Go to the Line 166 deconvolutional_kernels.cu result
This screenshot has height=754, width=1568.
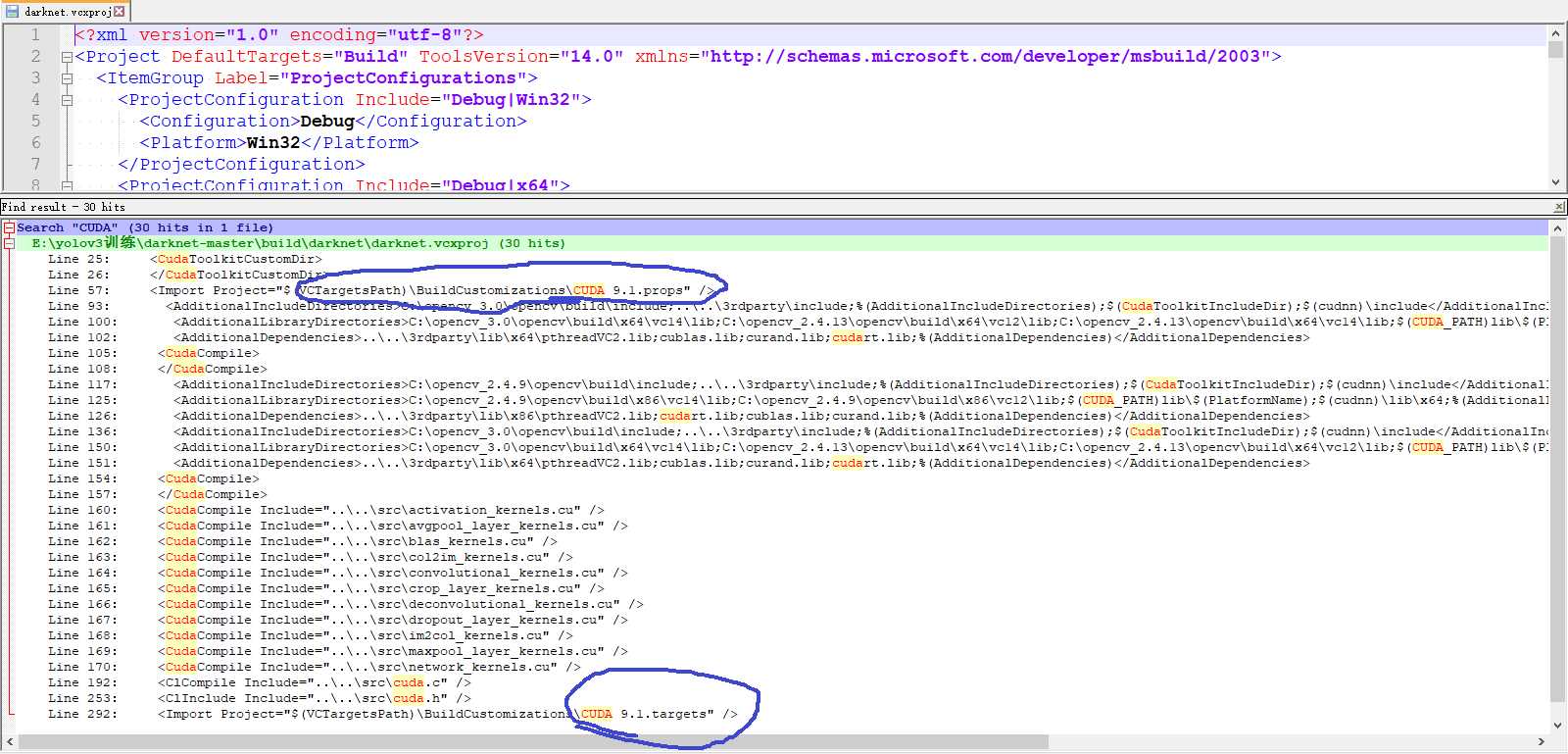(345, 604)
